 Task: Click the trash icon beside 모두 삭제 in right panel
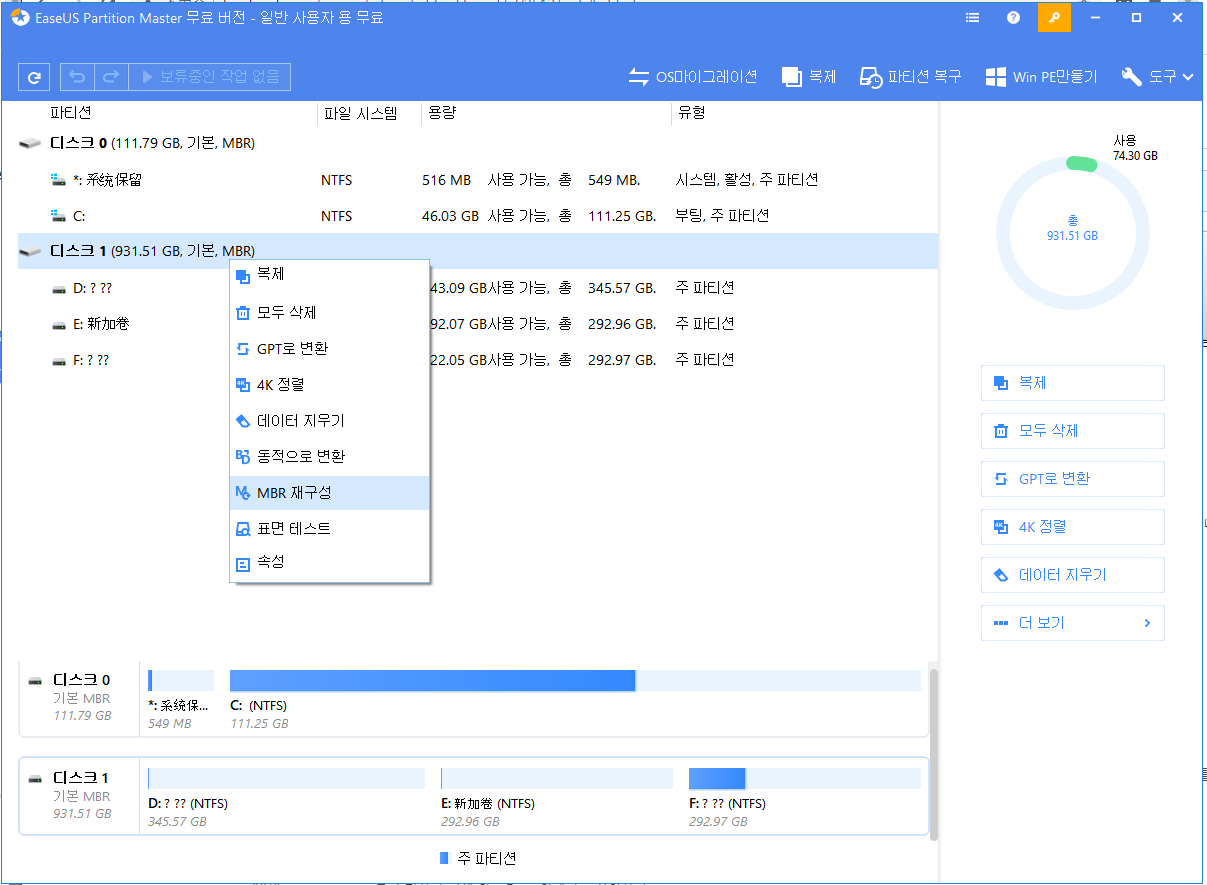tap(1001, 431)
